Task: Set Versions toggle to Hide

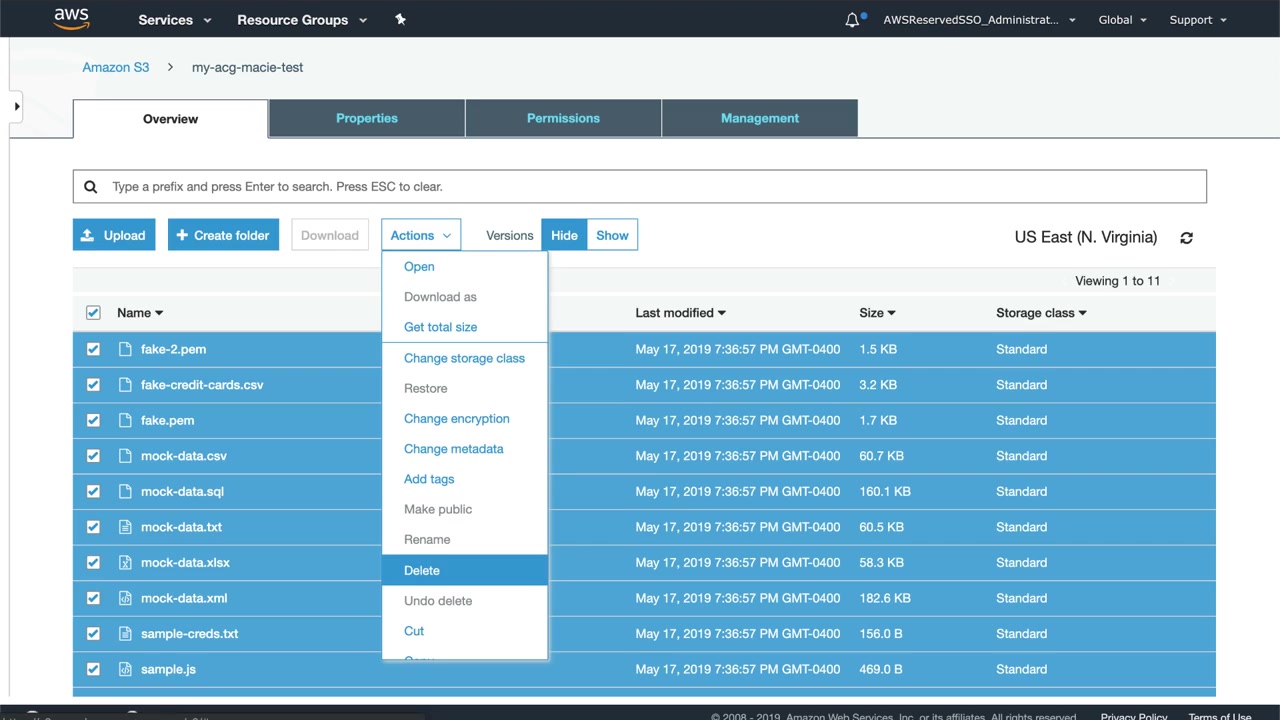Action: point(564,236)
